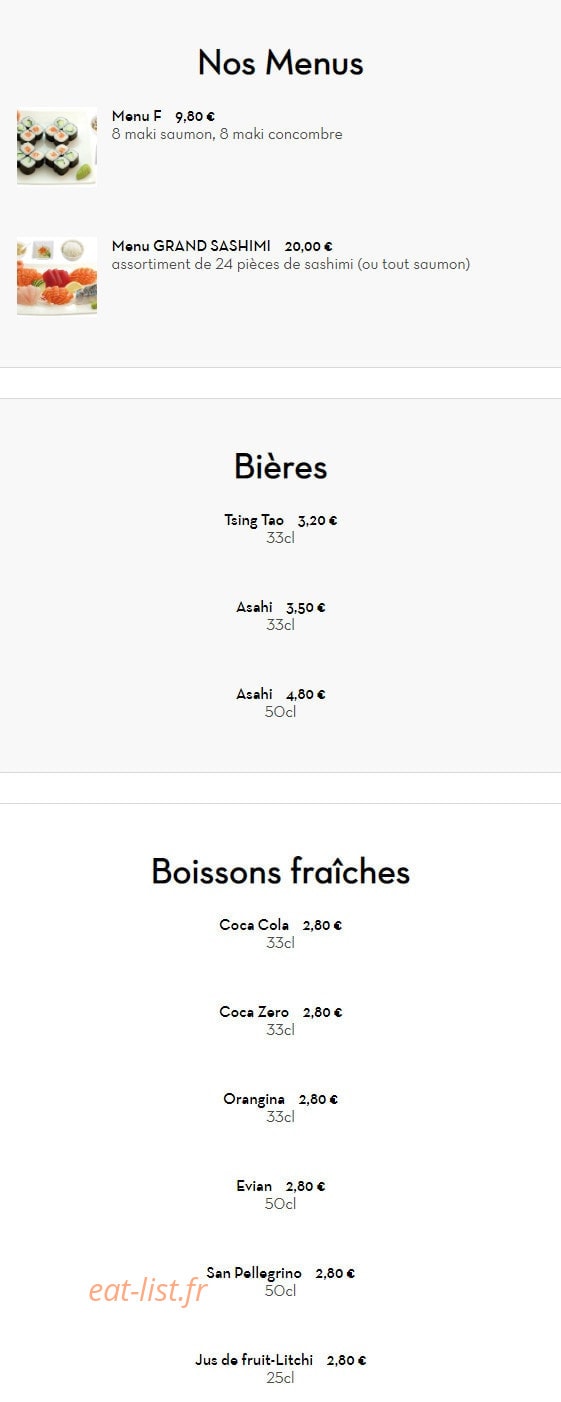
Task: Click the 8 maki saumon description text
Action: click(227, 134)
